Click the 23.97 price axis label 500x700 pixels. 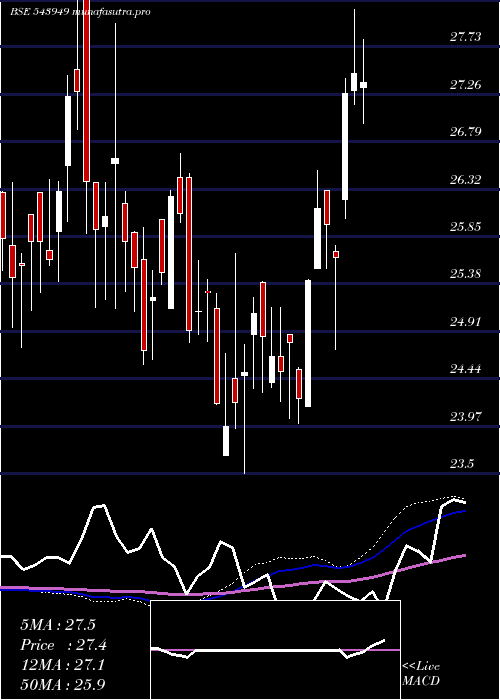465,417
